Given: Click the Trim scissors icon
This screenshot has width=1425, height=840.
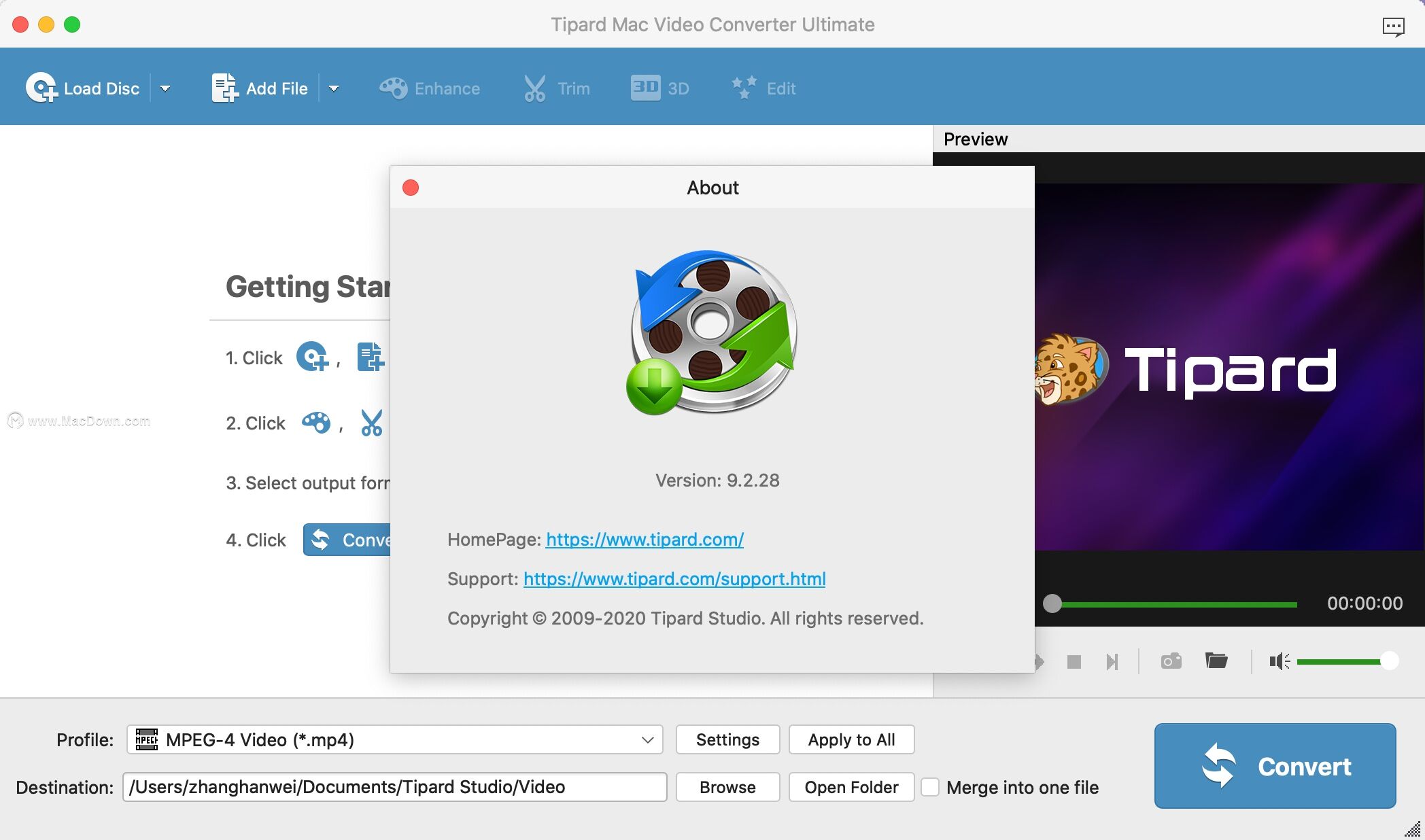Looking at the screenshot, I should click(534, 88).
